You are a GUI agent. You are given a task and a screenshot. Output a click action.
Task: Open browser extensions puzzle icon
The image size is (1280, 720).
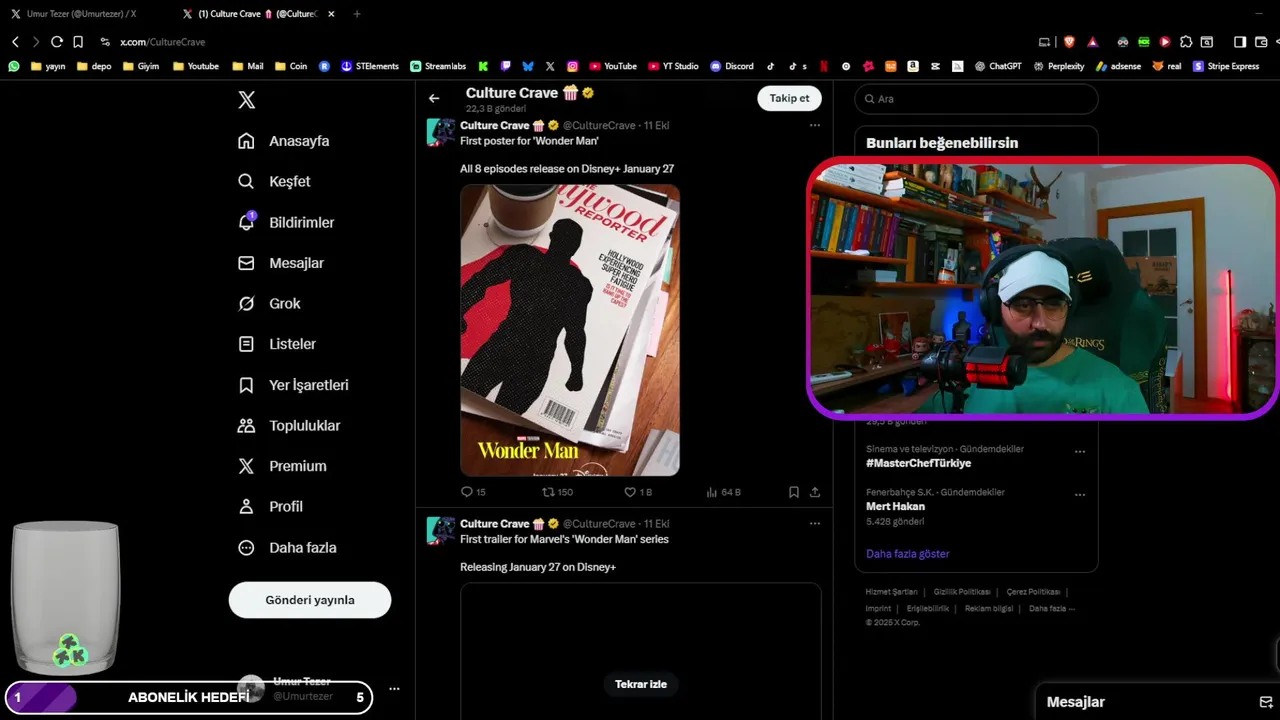pos(1186,42)
